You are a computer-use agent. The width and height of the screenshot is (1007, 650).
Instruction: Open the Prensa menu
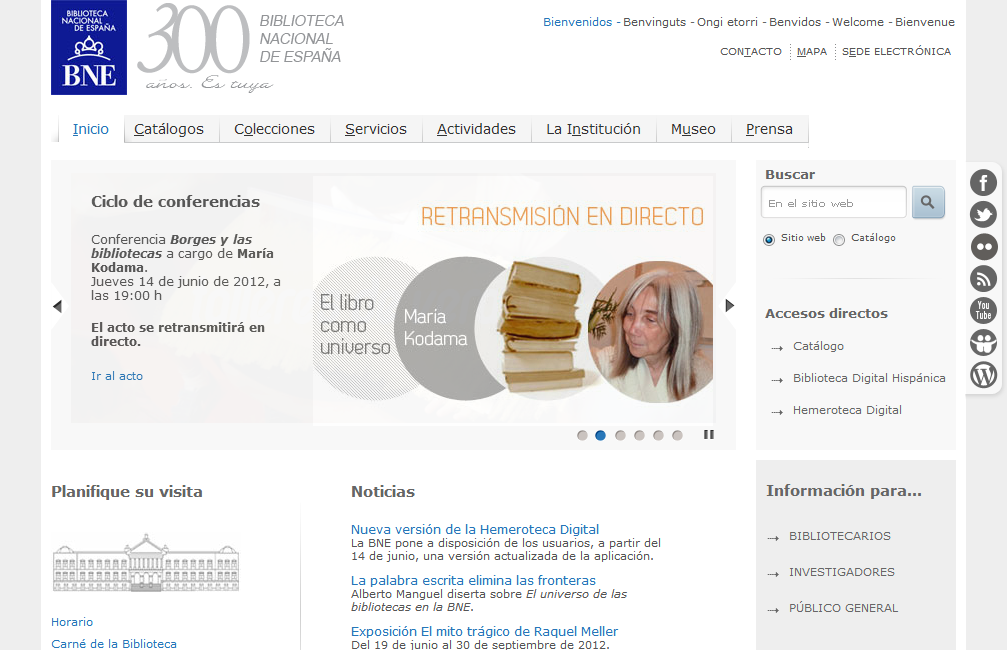[x=769, y=129]
